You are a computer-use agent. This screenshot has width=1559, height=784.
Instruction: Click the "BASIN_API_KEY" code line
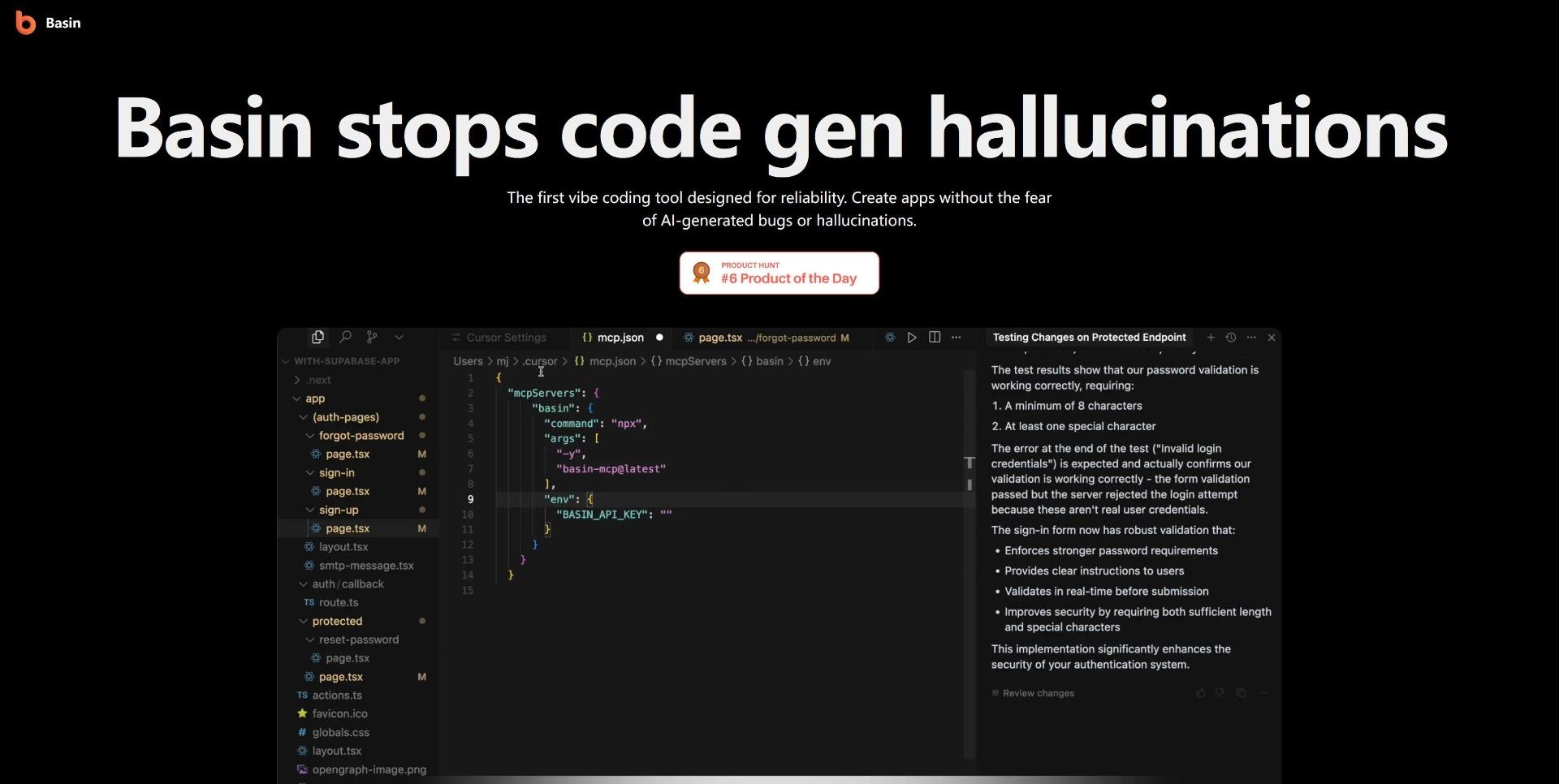pos(614,515)
